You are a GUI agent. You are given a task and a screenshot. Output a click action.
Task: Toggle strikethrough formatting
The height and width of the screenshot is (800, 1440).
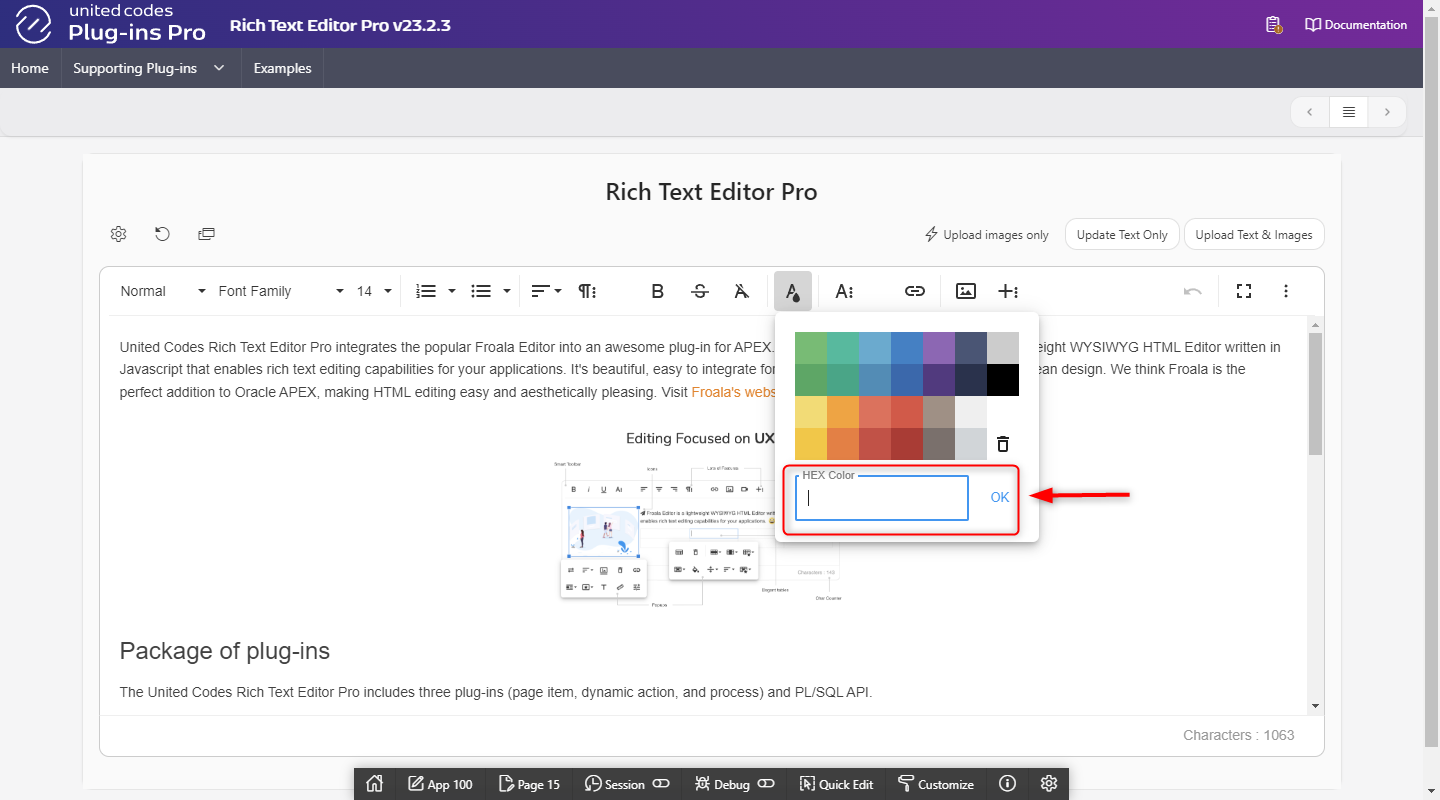pyautogui.click(x=700, y=291)
